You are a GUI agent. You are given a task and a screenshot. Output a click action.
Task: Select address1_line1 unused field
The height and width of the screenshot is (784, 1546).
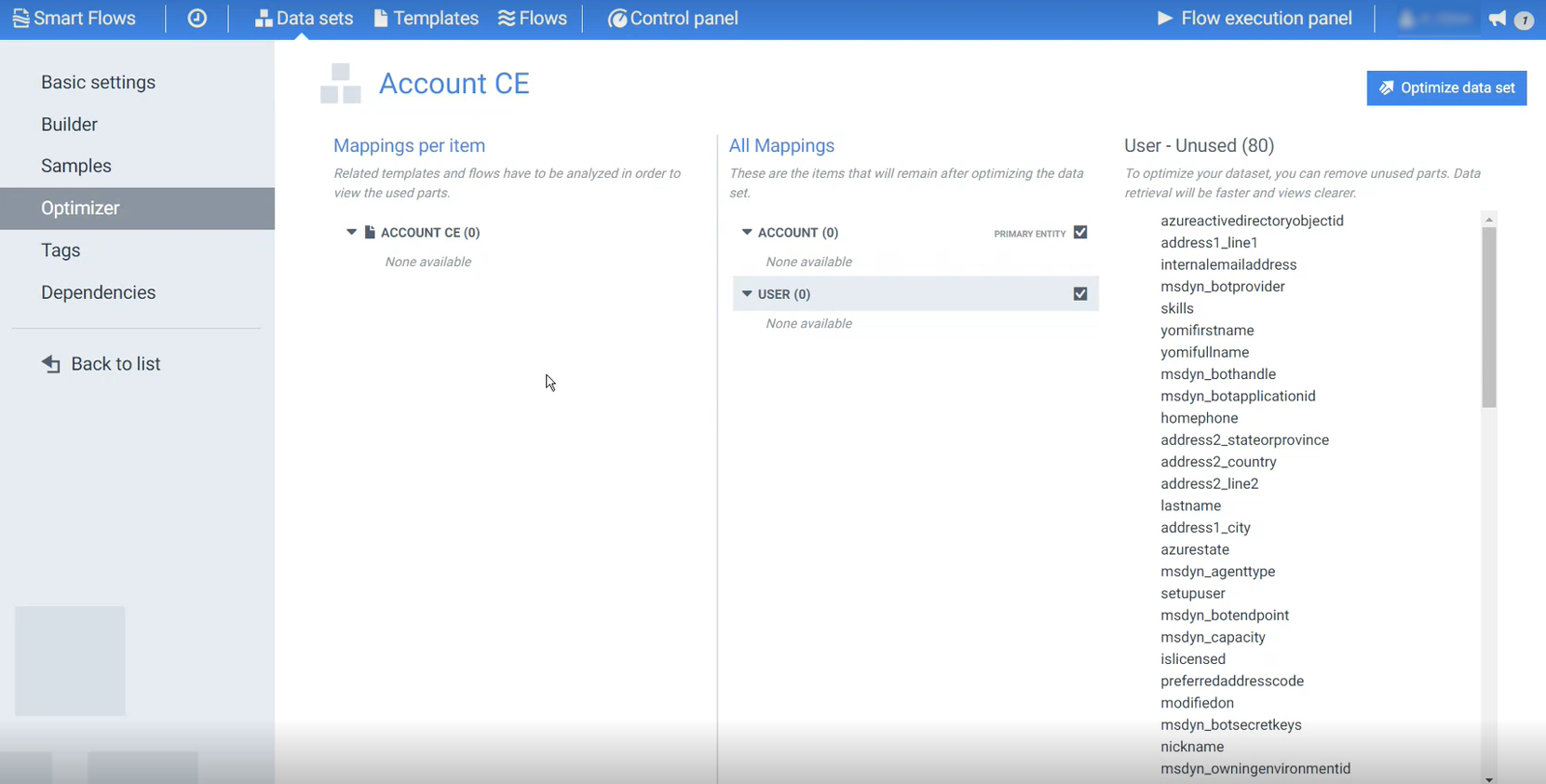[x=1209, y=242]
